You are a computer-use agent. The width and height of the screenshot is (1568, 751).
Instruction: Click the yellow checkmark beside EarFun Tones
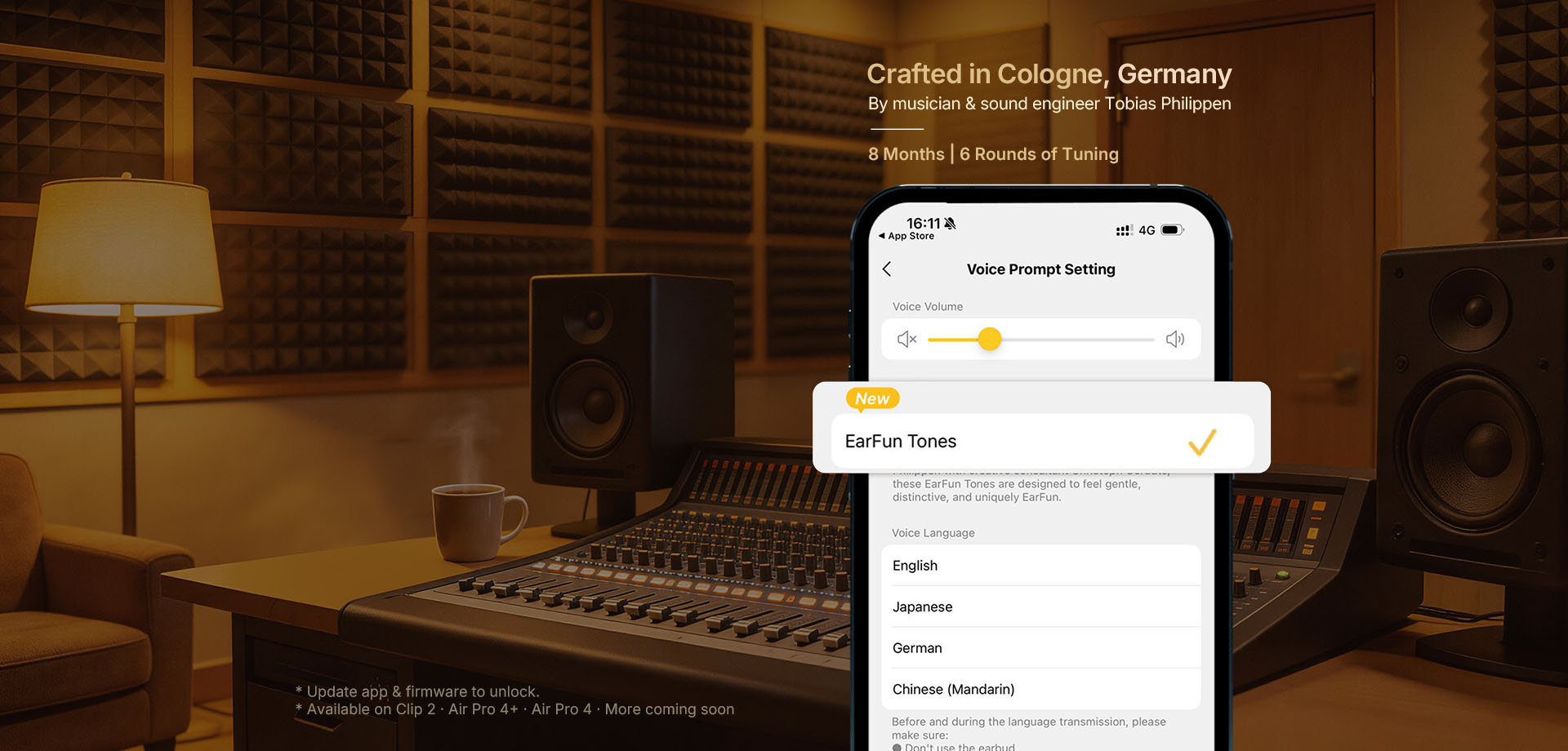pyautogui.click(x=1202, y=442)
